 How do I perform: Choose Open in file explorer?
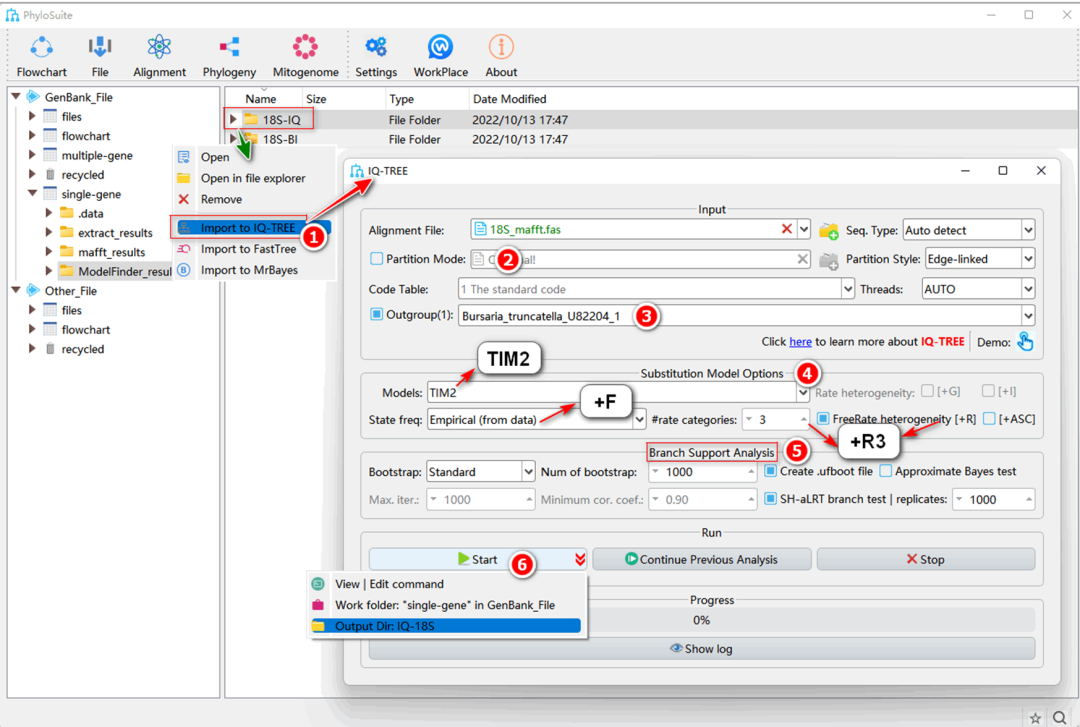[x=253, y=178]
